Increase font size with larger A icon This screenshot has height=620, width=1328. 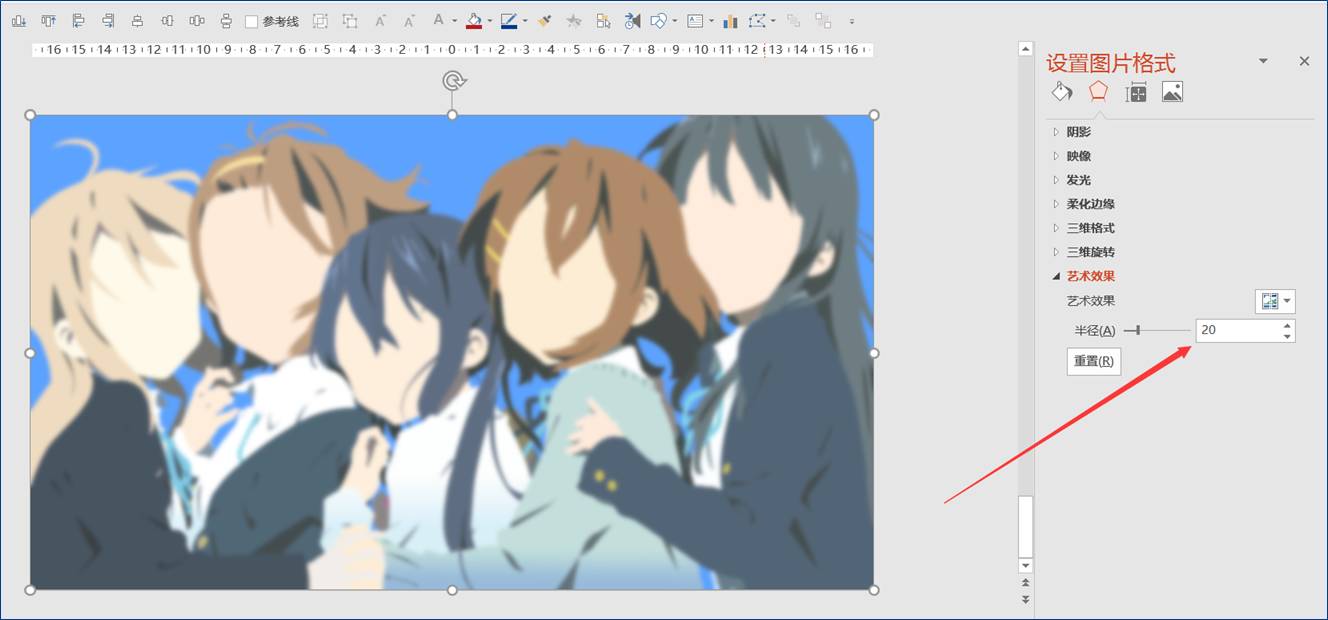380,21
